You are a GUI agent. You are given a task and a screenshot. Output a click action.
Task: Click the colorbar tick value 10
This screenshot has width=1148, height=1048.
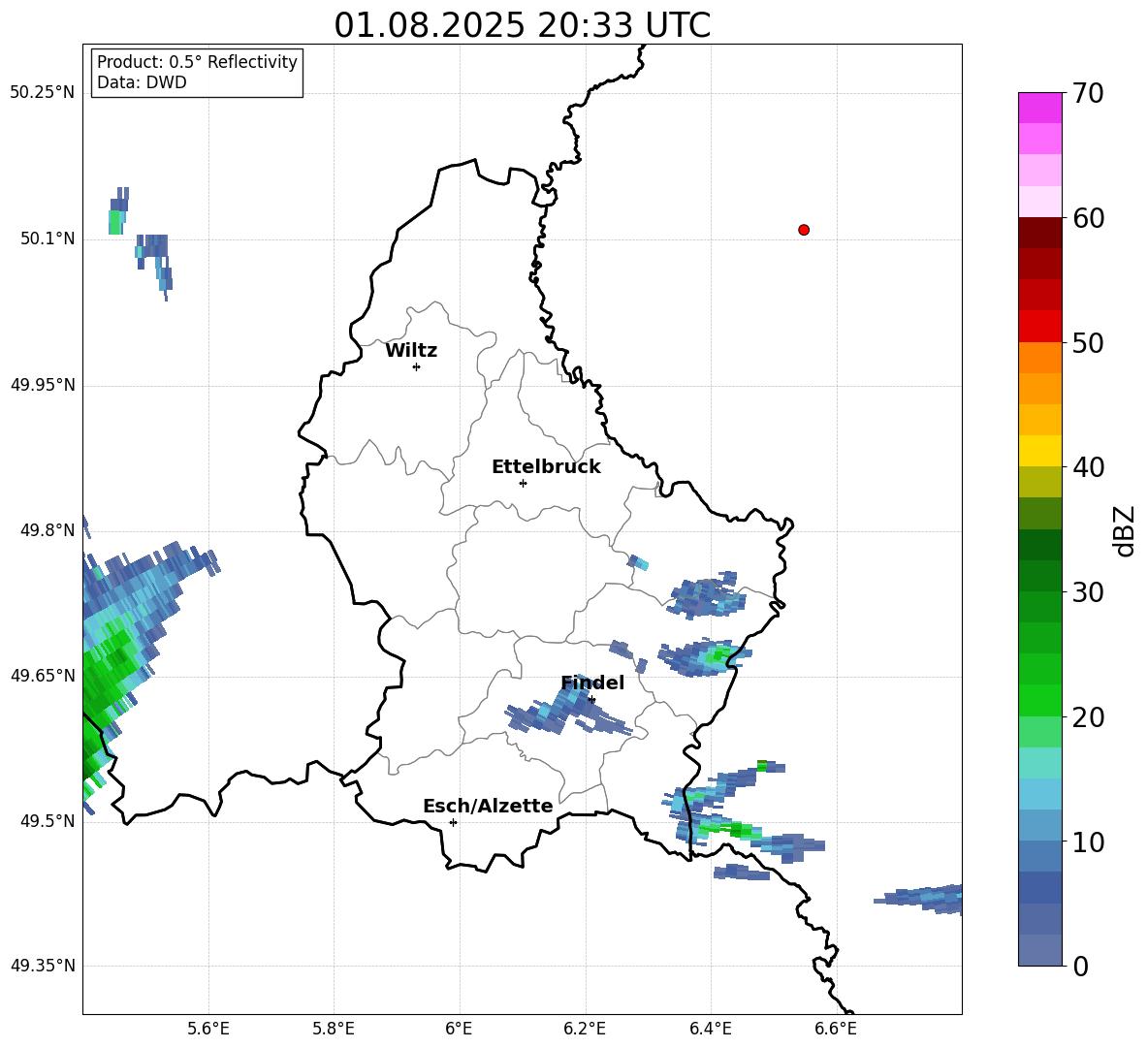click(x=1088, y=842)
